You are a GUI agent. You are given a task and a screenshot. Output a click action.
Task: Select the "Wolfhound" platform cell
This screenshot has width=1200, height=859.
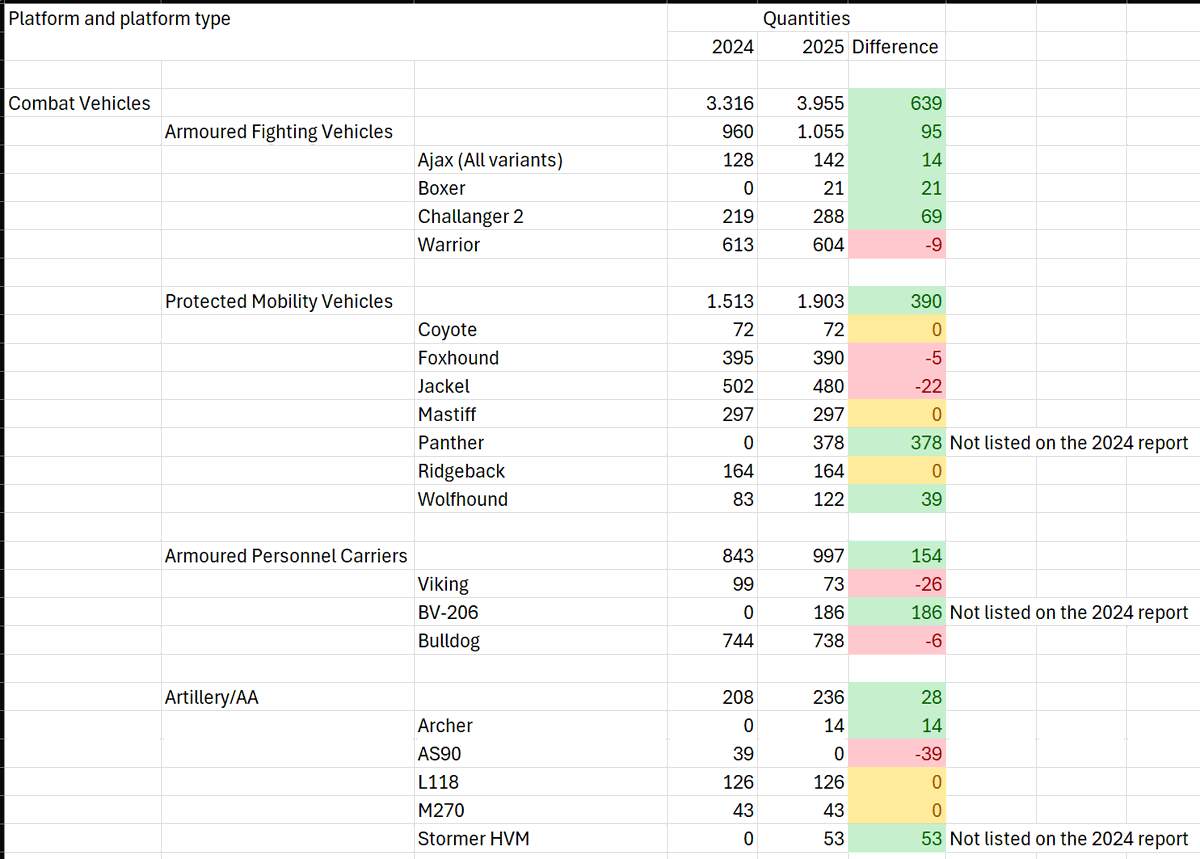coord(540,498)
